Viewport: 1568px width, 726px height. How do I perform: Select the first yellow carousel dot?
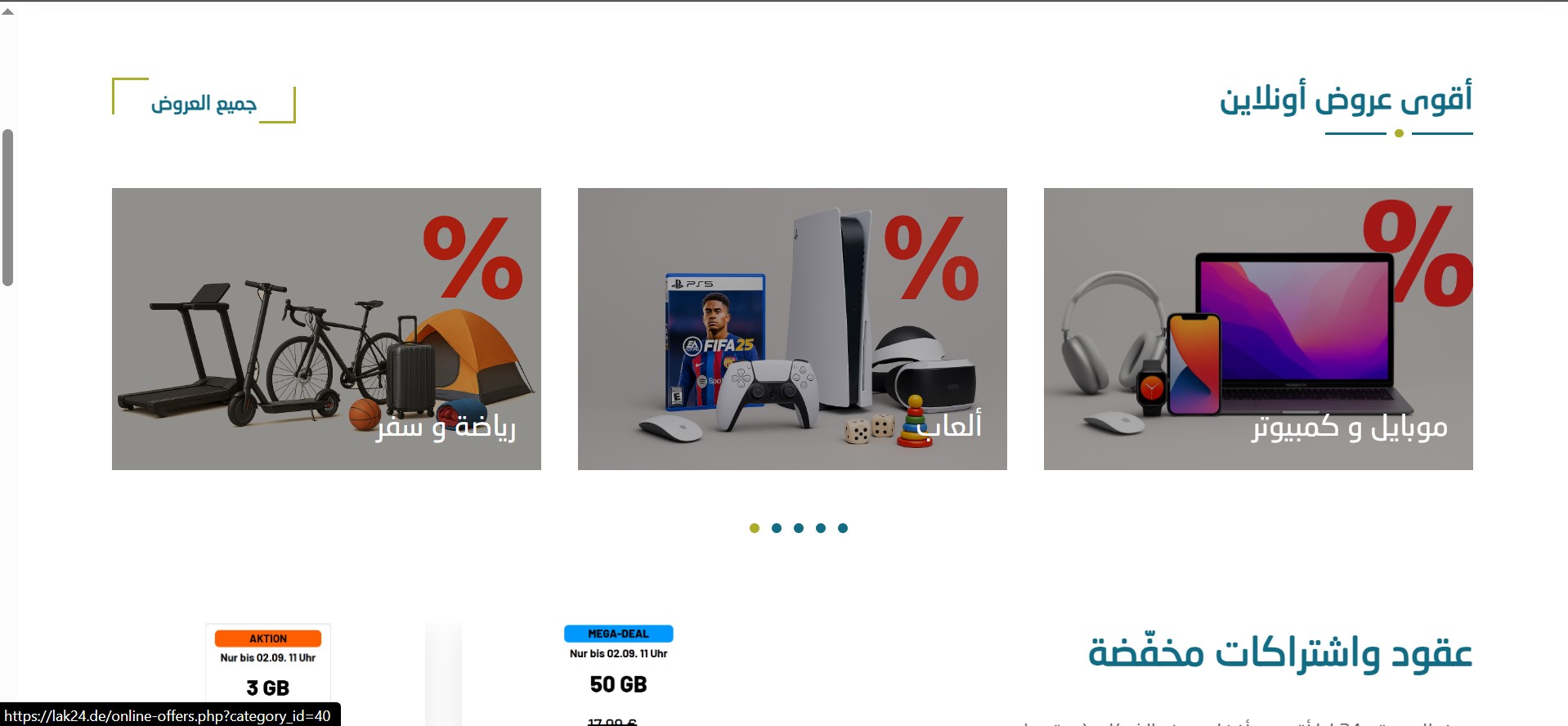coord(755,528)
